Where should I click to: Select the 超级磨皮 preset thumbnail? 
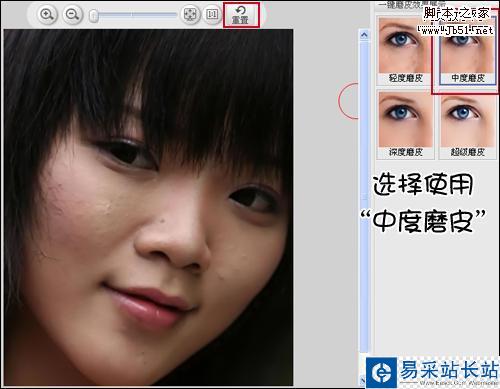(x=467, y=125)
